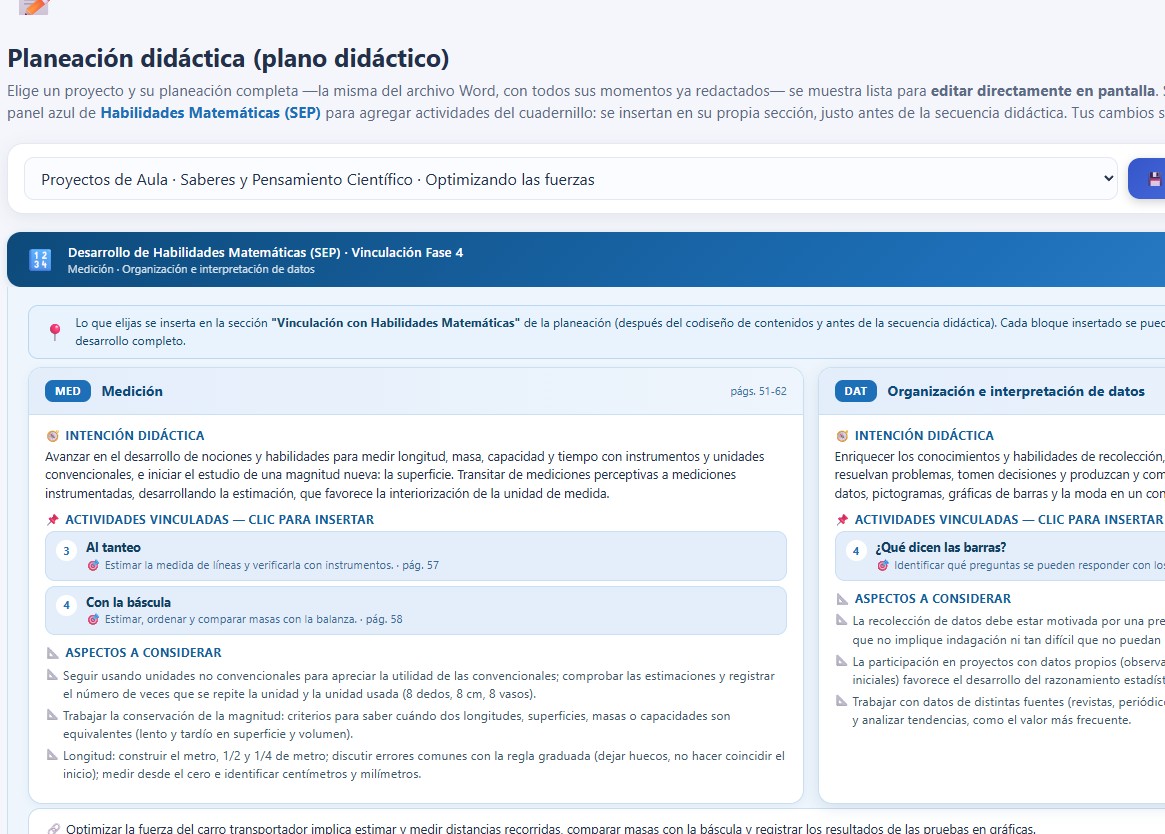Insert the 'Con la báscula' activity

[415, 610]
